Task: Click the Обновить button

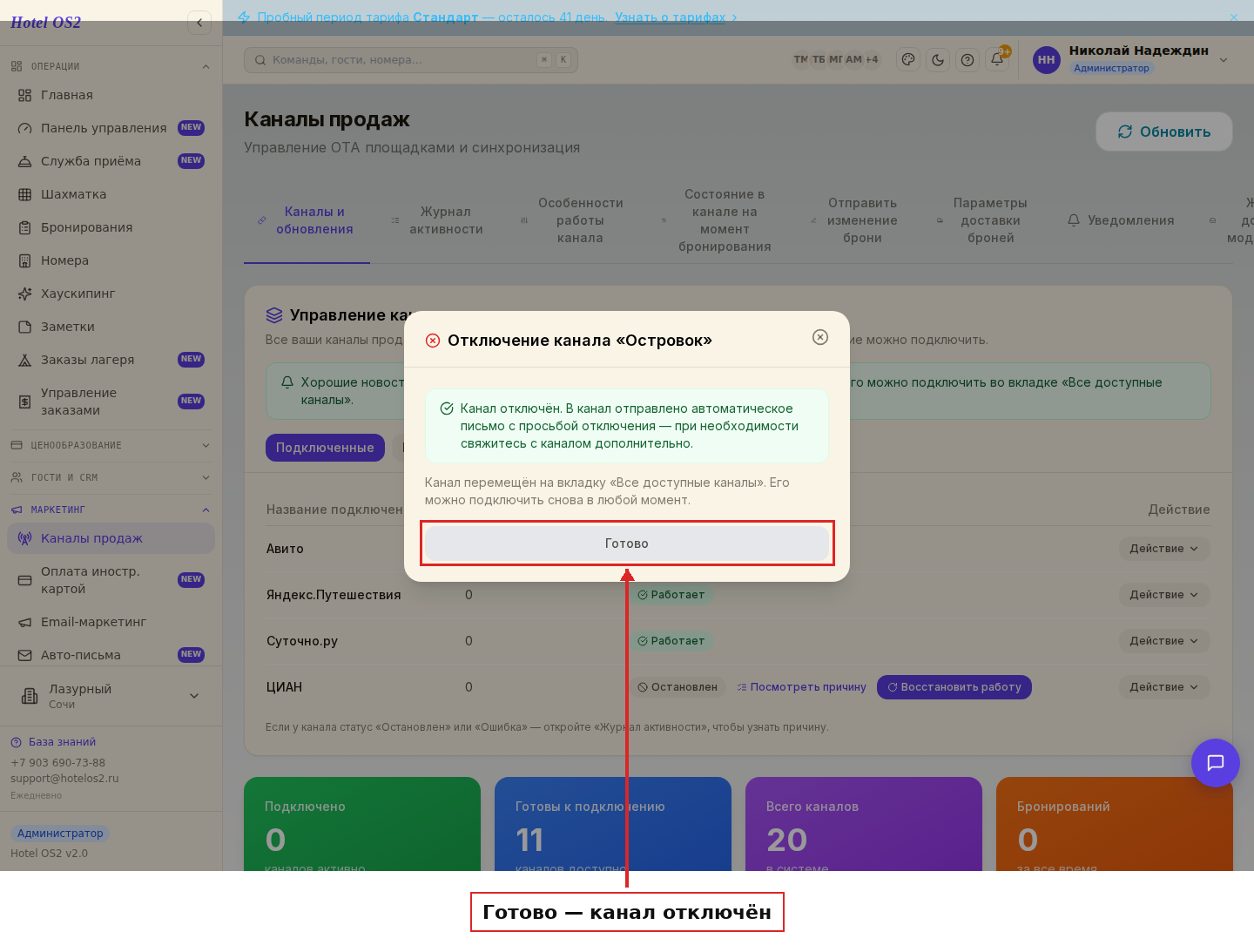Action: click(x=1164, y=132)
